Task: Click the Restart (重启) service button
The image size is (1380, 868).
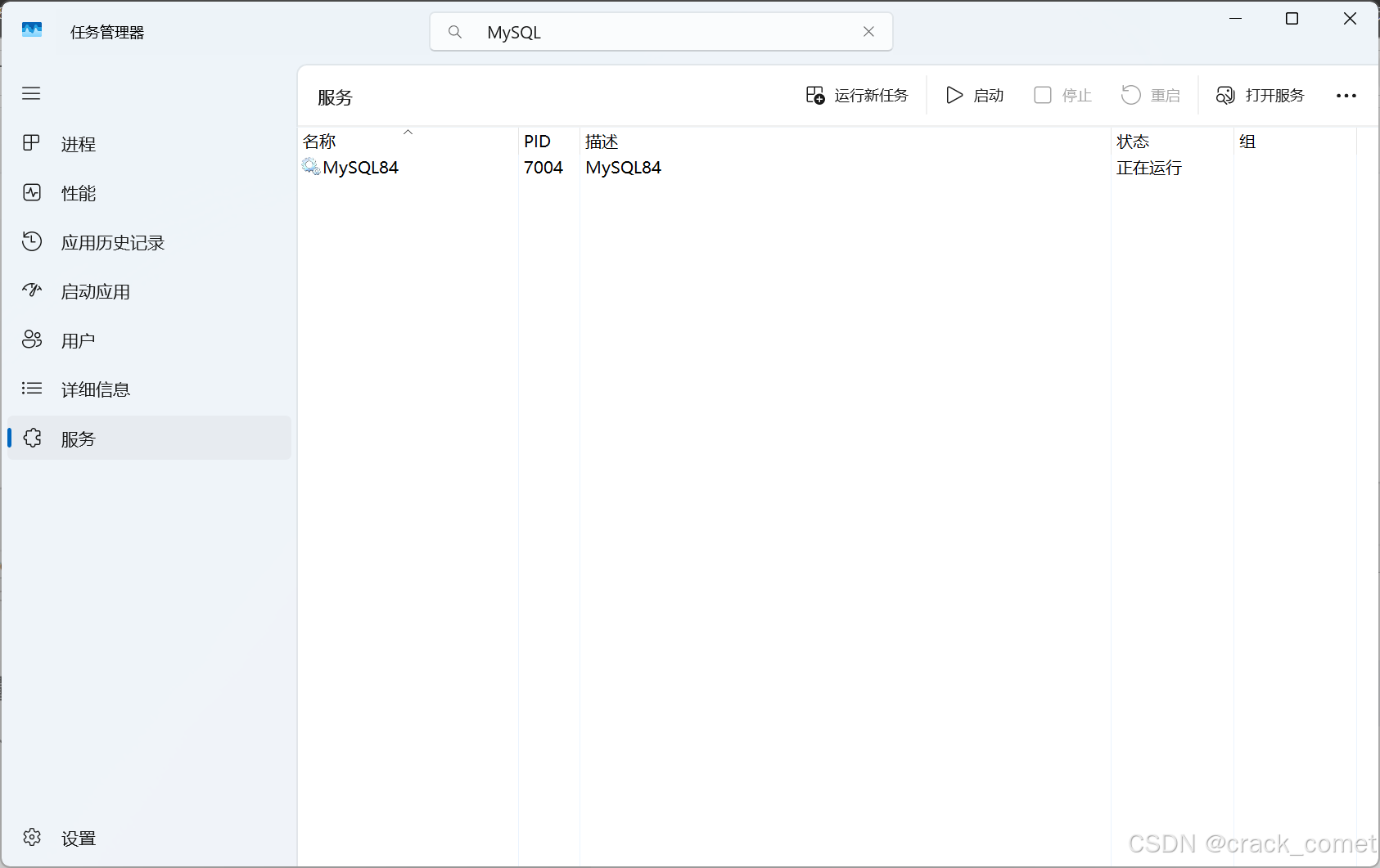Action: 1151,96
